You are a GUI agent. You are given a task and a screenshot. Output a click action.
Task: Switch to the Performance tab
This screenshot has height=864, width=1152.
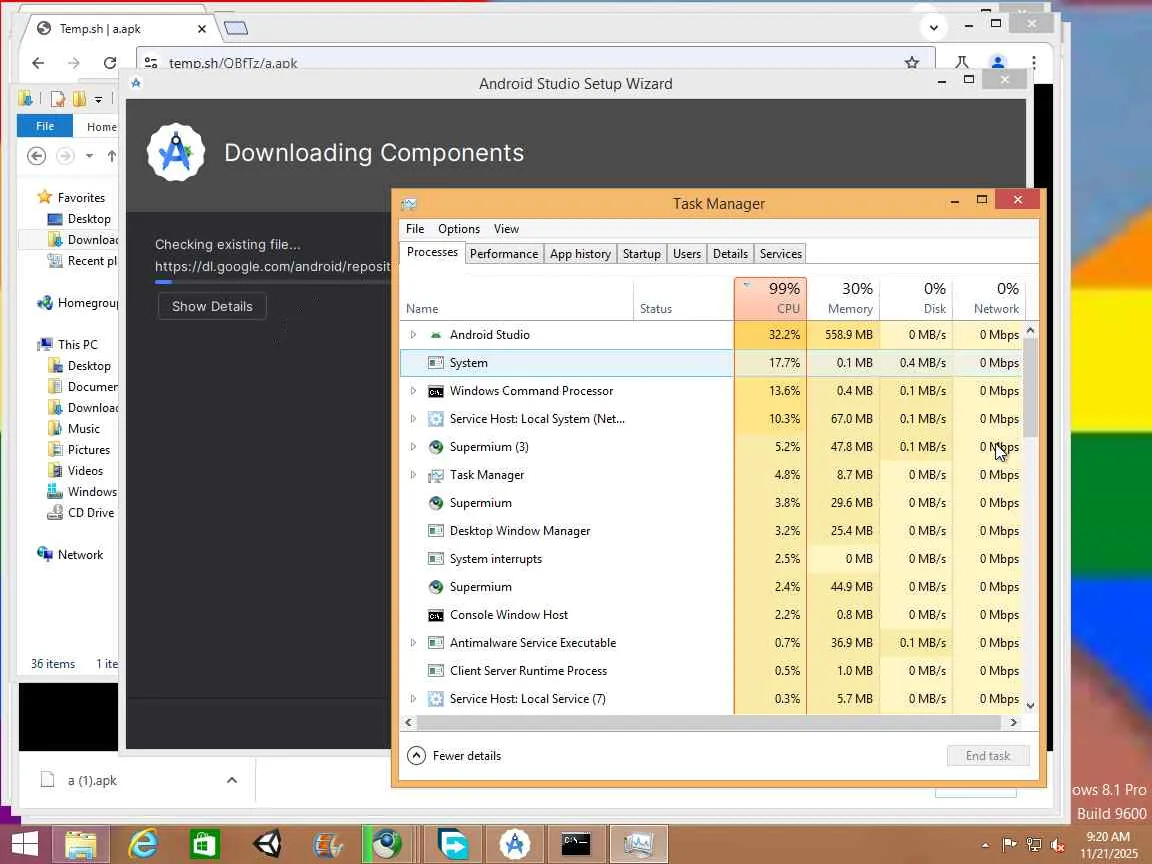tap(504, 253)
